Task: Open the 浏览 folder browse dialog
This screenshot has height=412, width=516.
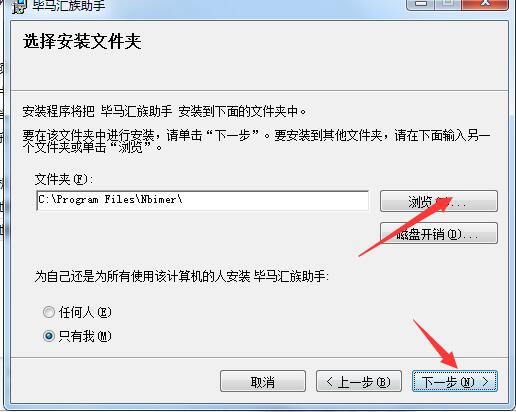Action: point(439,201)
